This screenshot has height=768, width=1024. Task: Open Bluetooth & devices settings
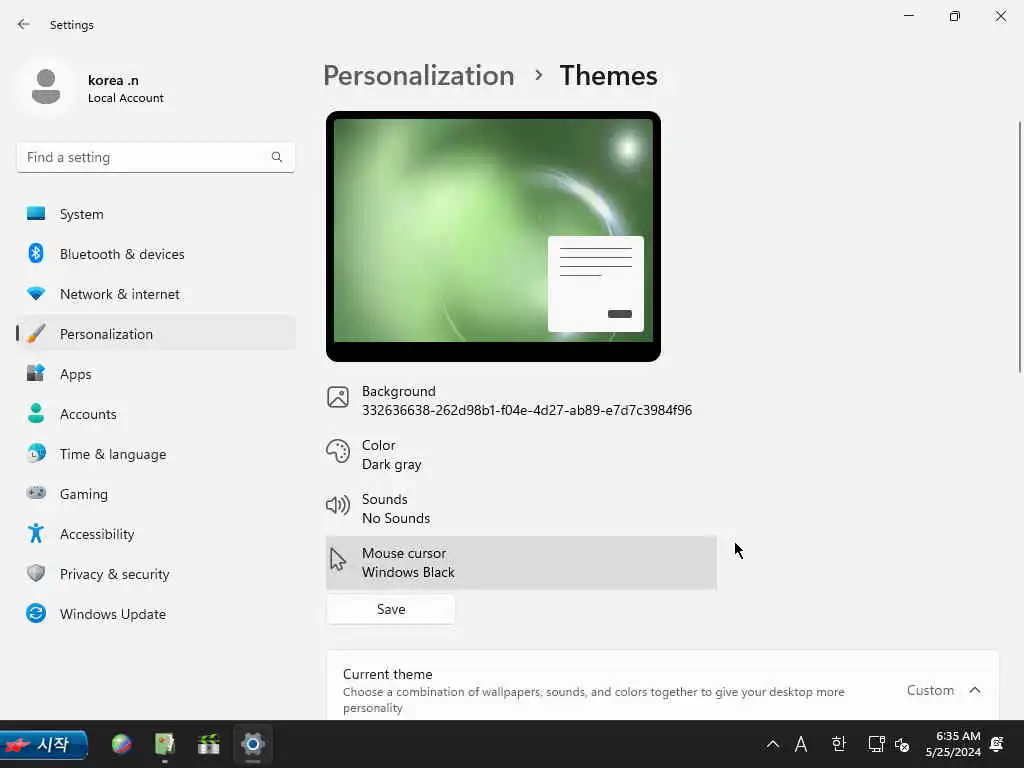click(x=155, y=254)
